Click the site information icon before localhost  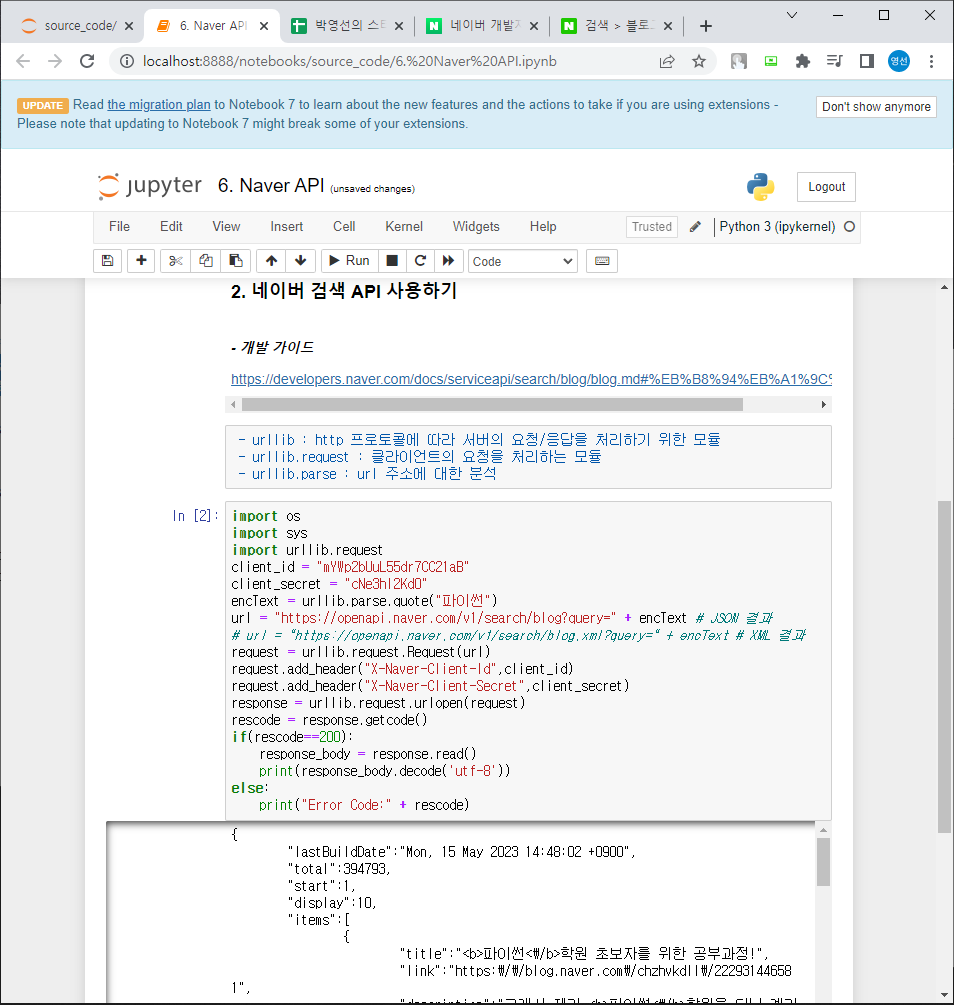(127, 62)
